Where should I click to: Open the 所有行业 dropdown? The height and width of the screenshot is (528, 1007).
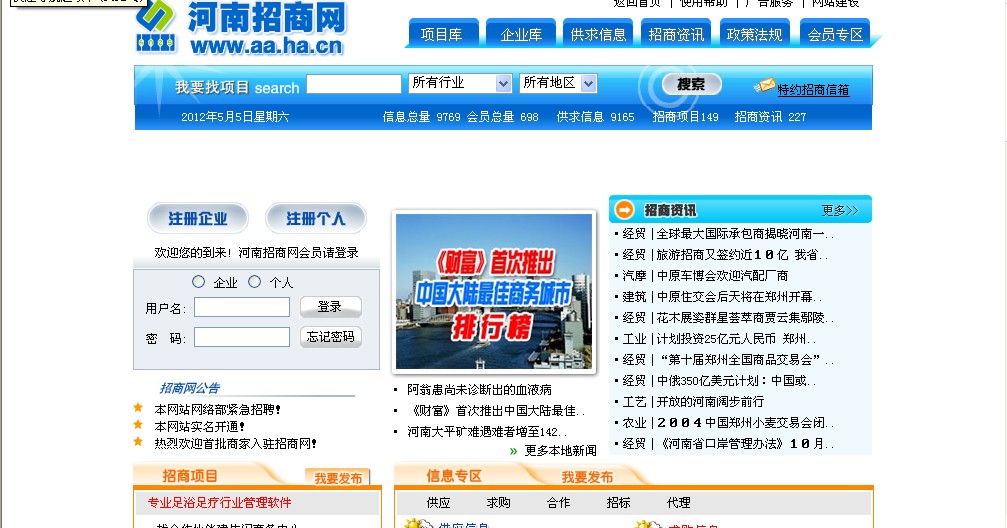pos(460,83)
